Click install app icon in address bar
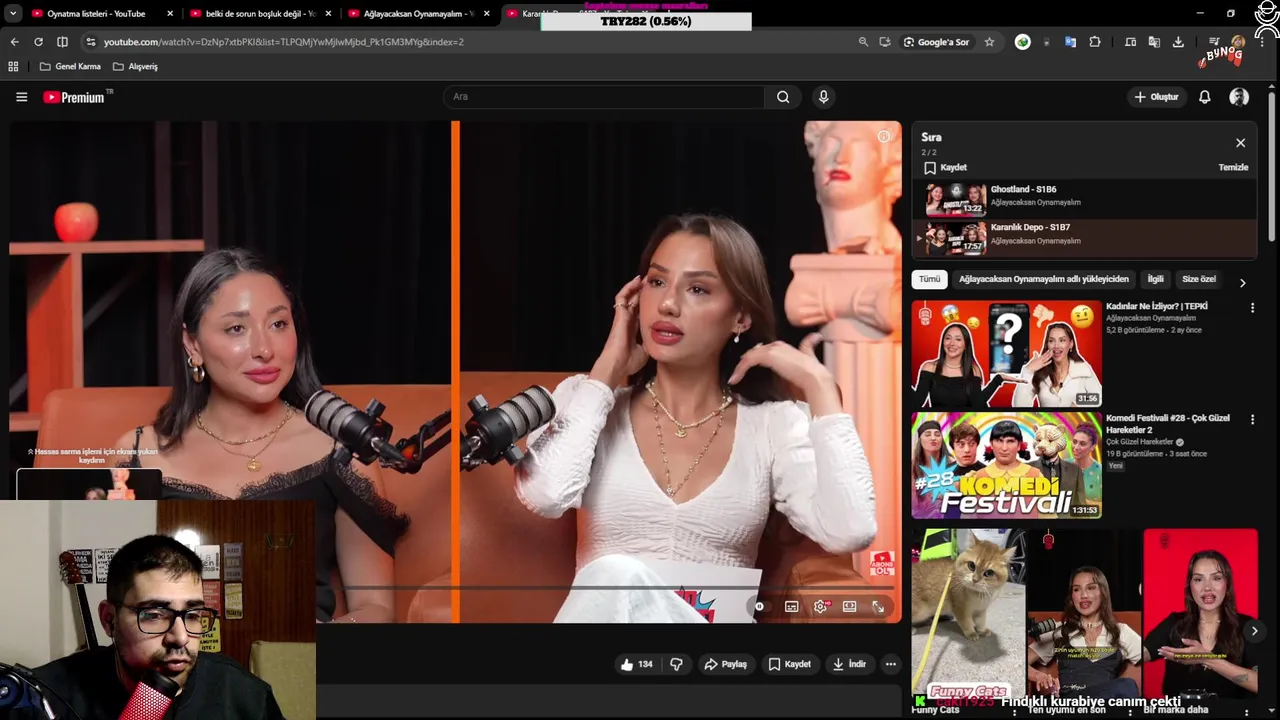Screen dimensions: 1280x720 (885, 42)
